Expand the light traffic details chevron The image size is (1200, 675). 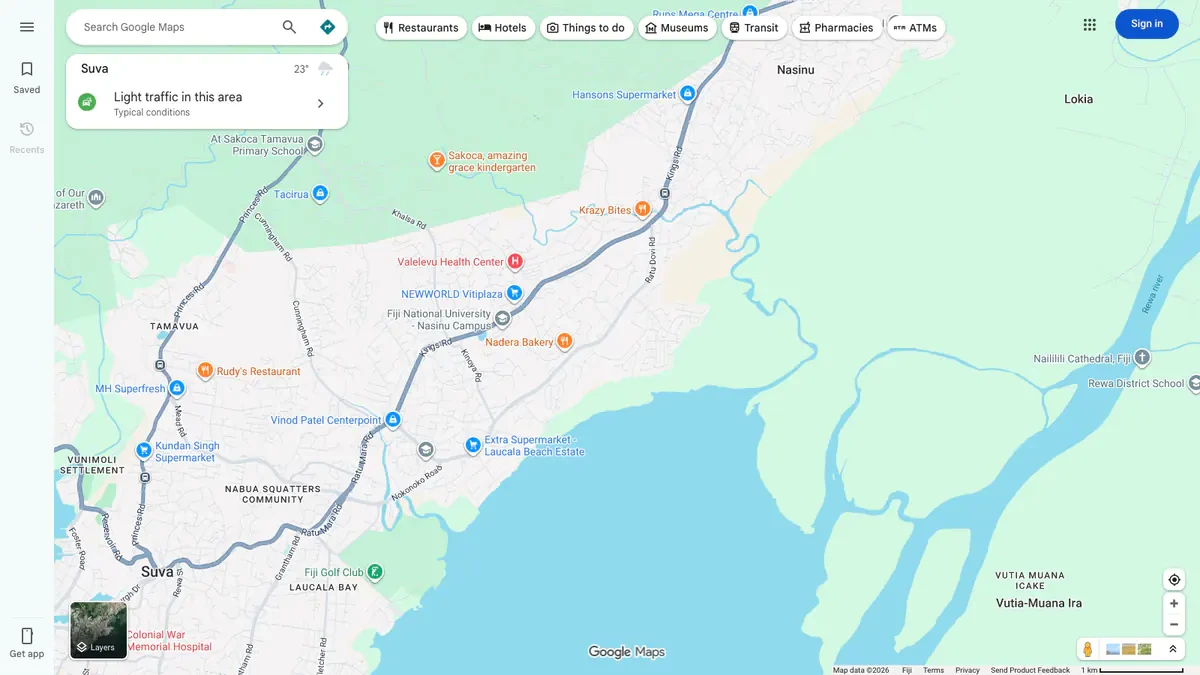pos(320,103)
